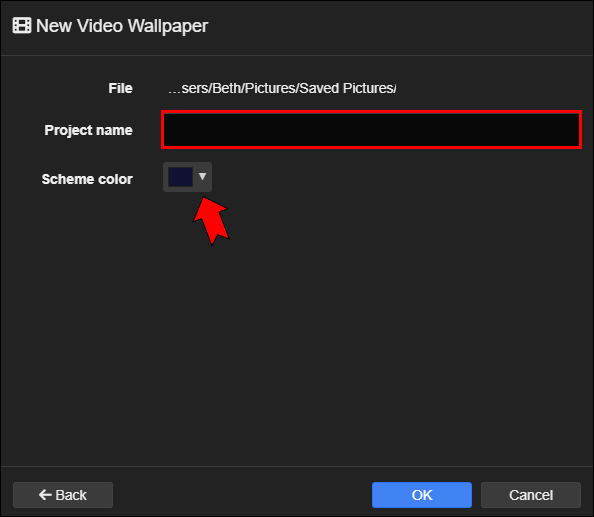
Task: Click the empty dialog area above the footer
Action: (x=297, y=341)
